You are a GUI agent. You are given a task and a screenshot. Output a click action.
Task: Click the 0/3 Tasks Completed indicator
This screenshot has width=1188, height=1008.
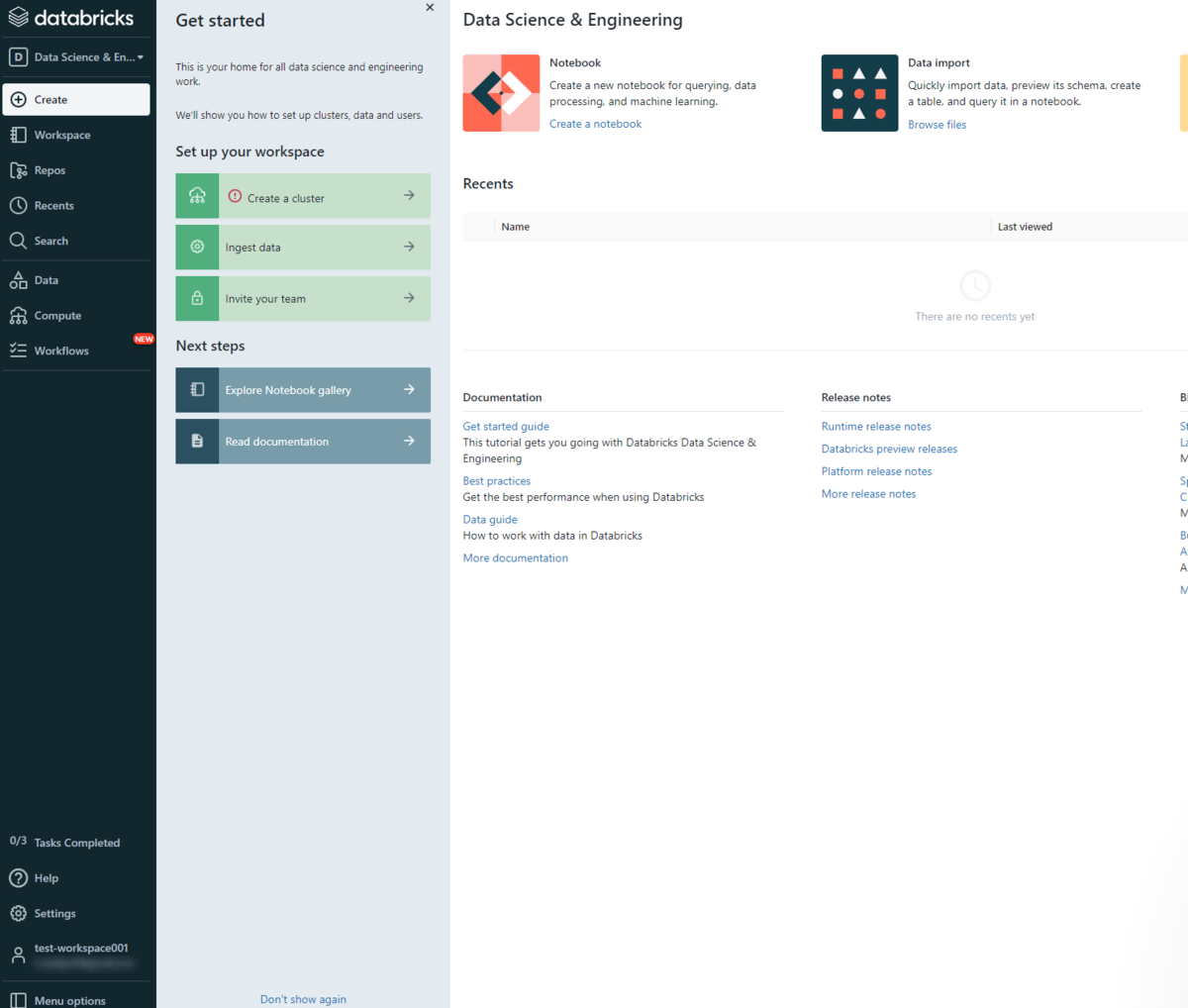[x=65, y=843]
